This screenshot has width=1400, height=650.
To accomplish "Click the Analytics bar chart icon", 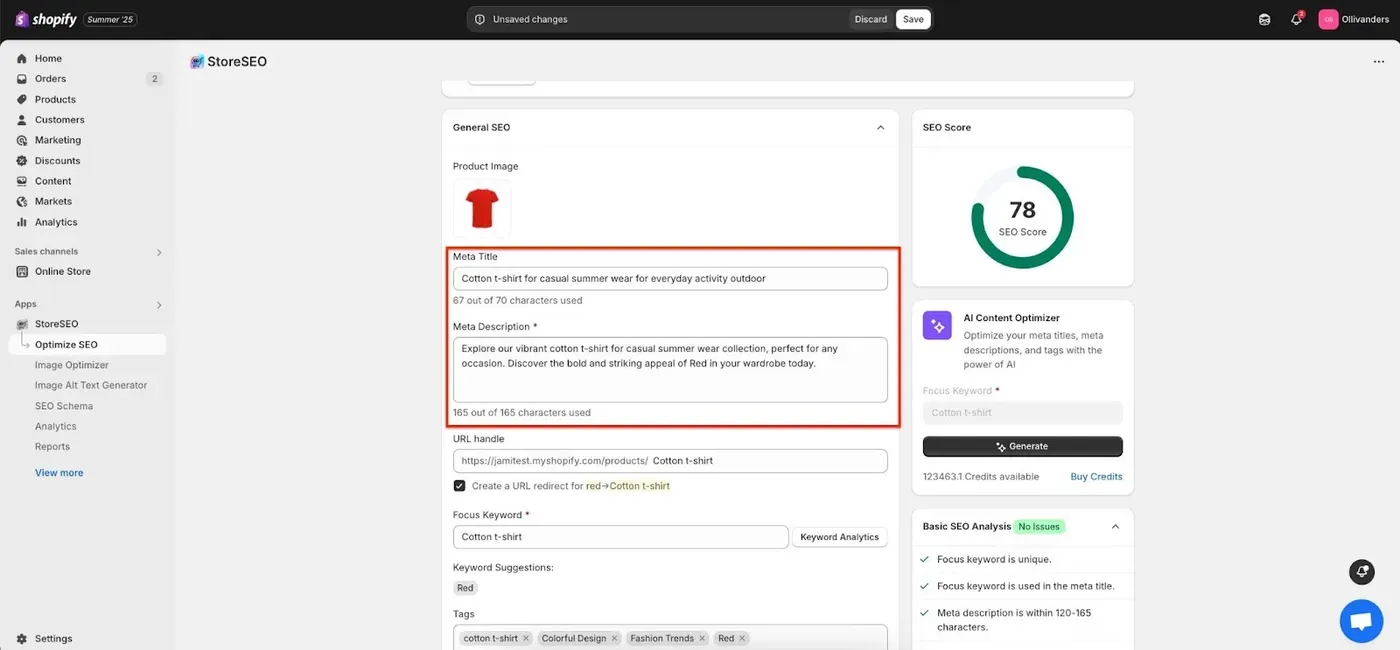I will pos(22,223).
